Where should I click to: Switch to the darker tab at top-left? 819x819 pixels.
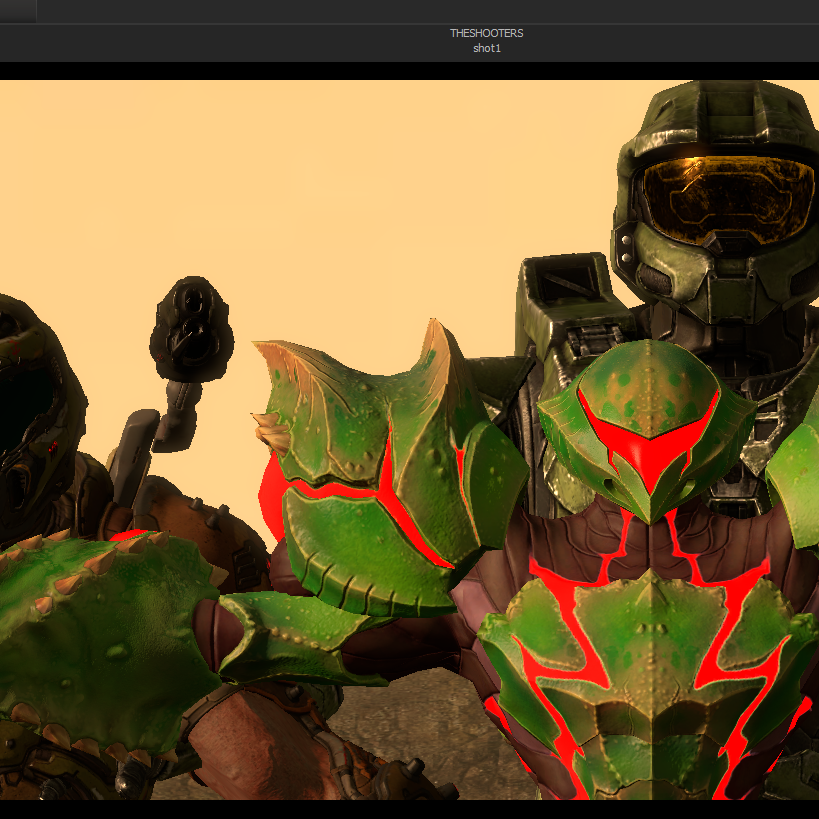[18, 11]
